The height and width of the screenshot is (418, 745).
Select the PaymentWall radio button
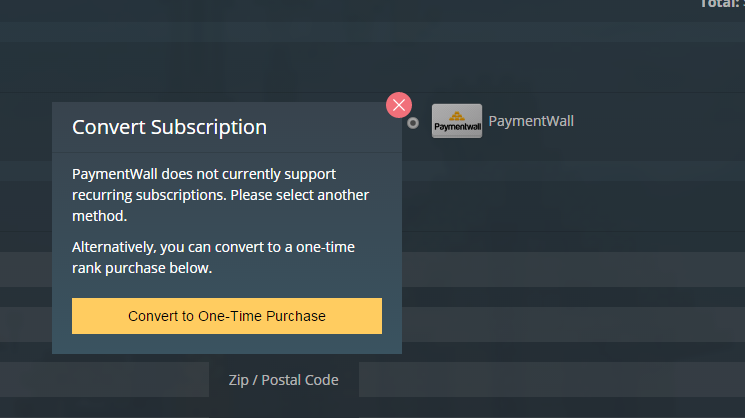(x=413, y=123)
